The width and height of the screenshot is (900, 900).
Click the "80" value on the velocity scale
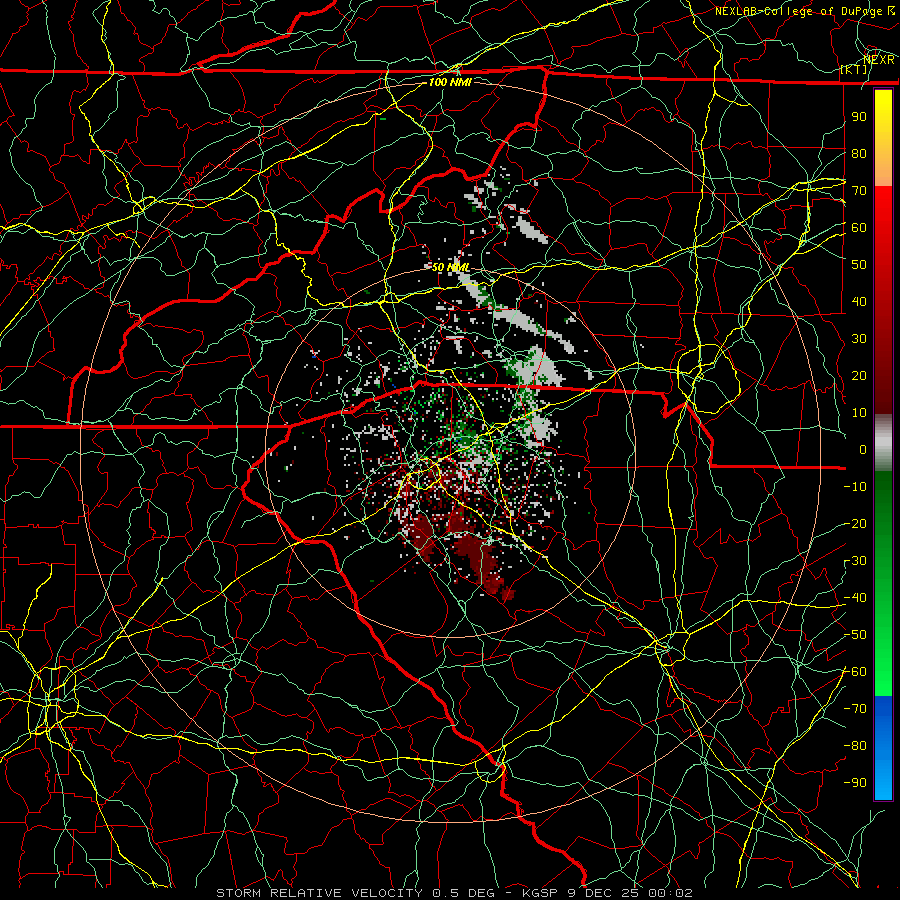pyautogui.click(x=859, y=153)
